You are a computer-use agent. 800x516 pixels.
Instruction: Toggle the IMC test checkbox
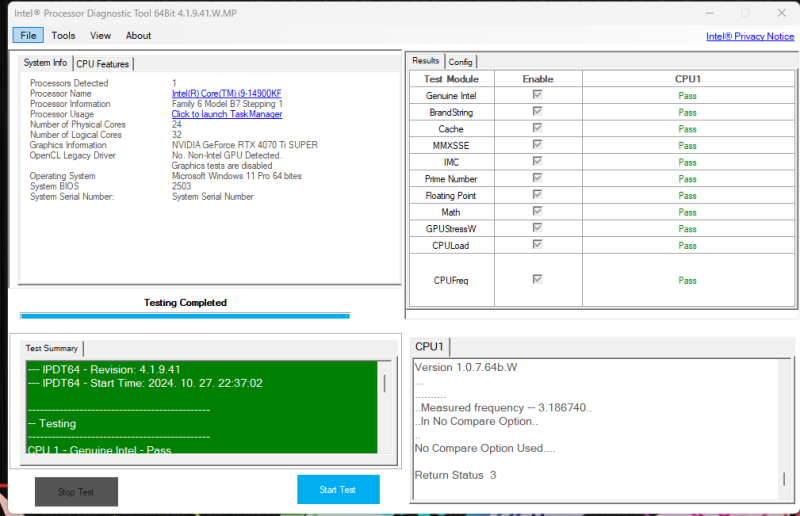[x=537, y=161]
